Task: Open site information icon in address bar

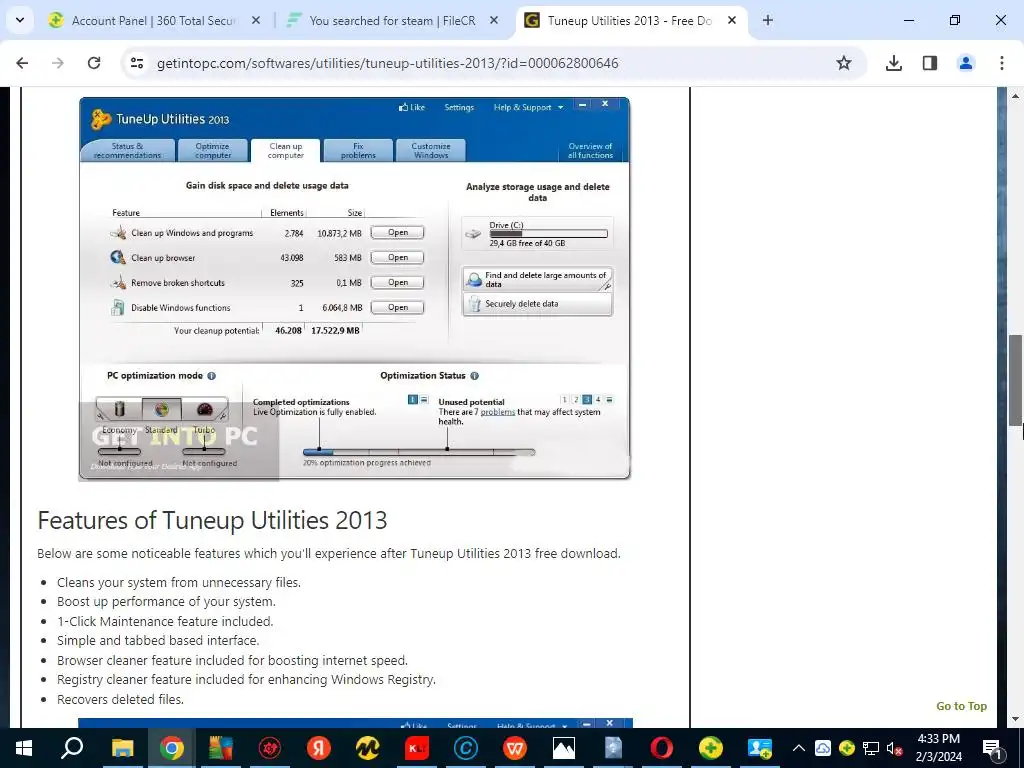Action: click(137, 63)
